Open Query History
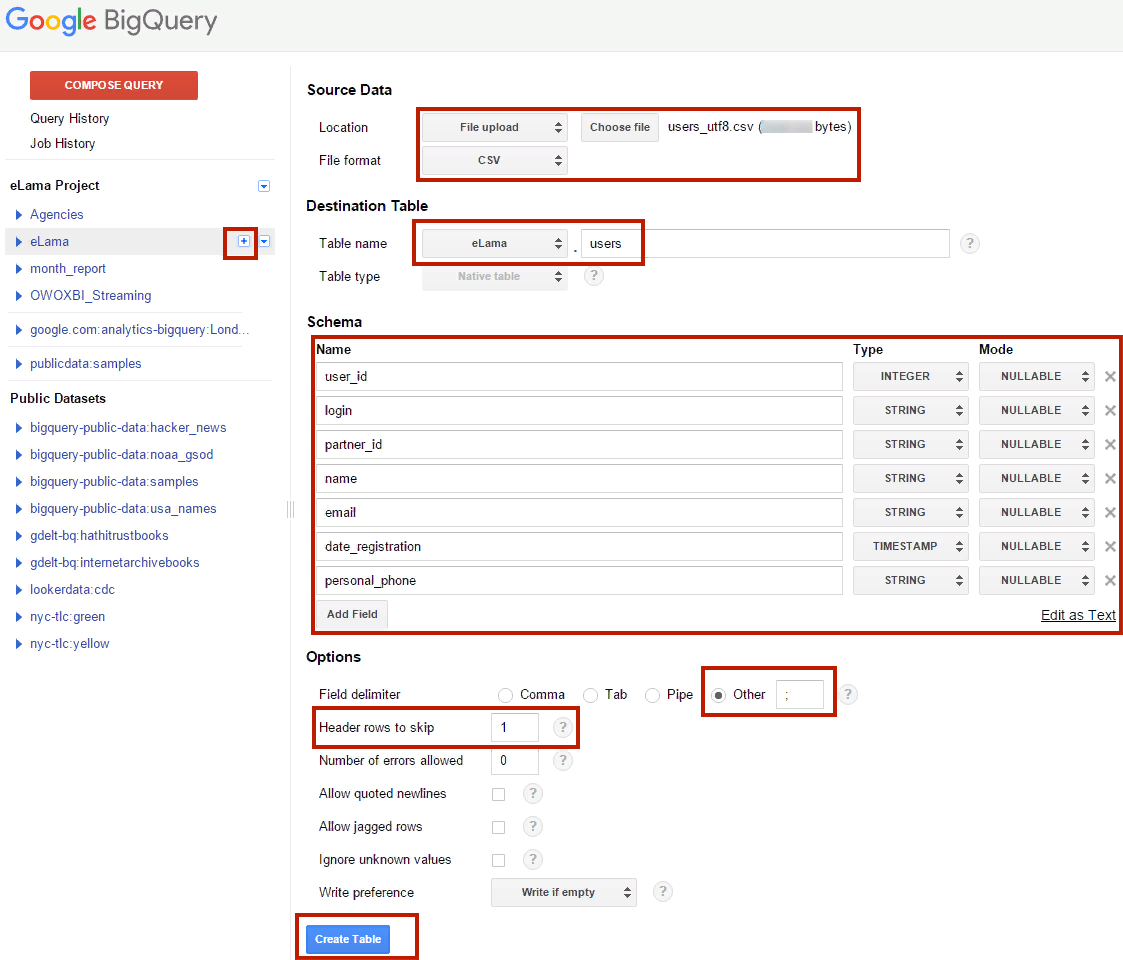 pos(69,118)
